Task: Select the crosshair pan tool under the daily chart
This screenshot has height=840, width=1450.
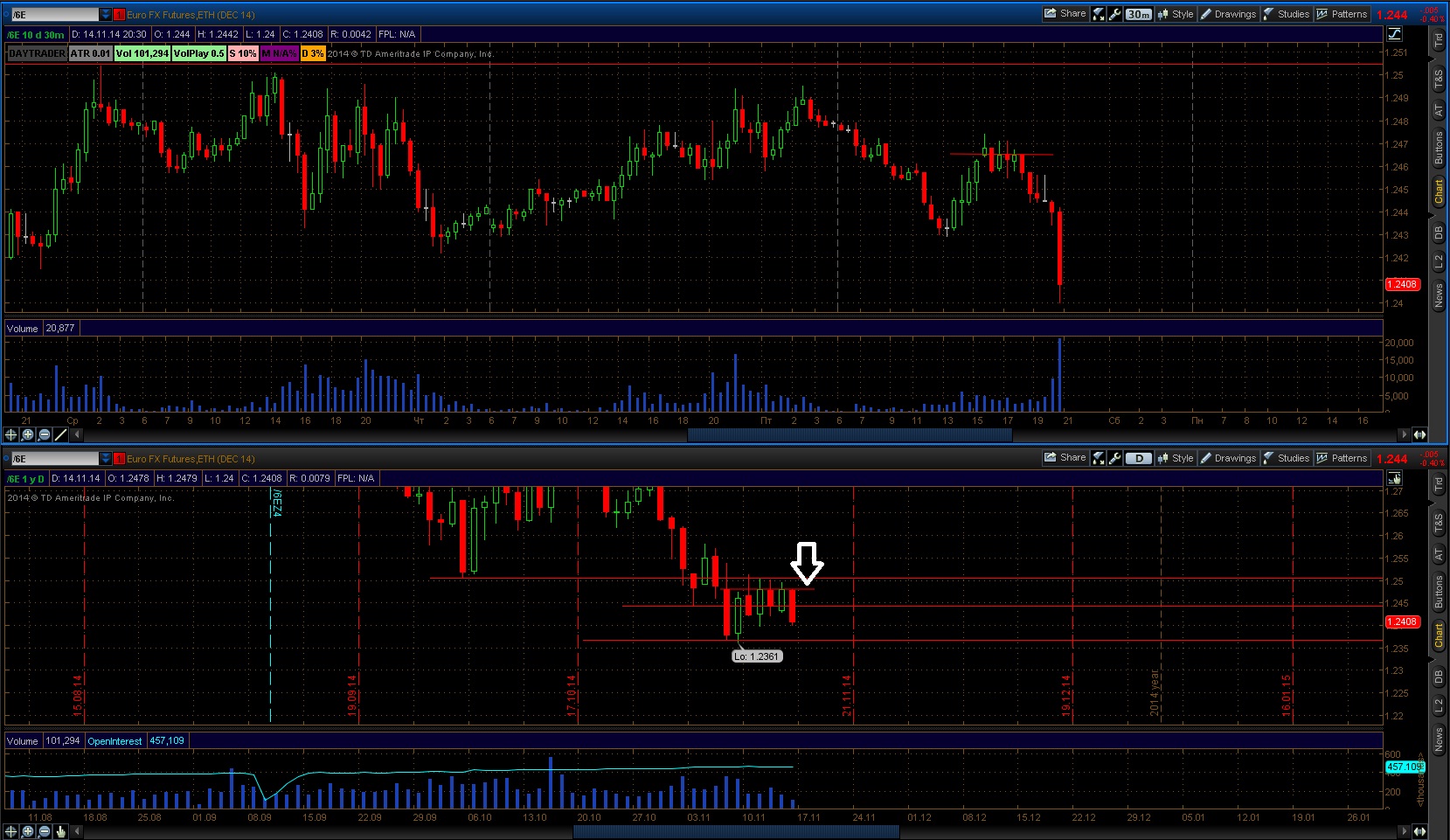Action: tap(11, 831)
